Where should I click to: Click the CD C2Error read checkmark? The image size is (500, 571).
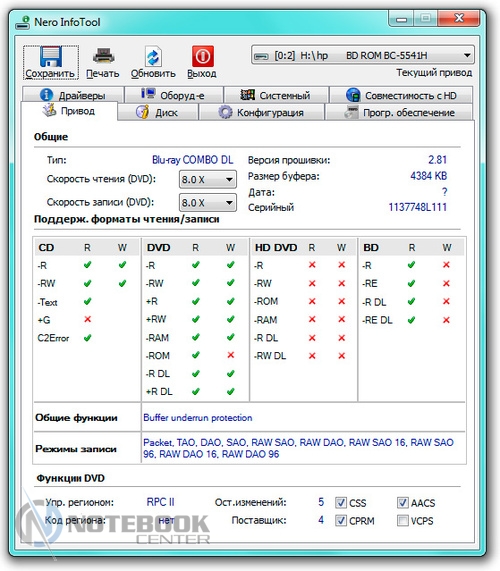point(87,338)
